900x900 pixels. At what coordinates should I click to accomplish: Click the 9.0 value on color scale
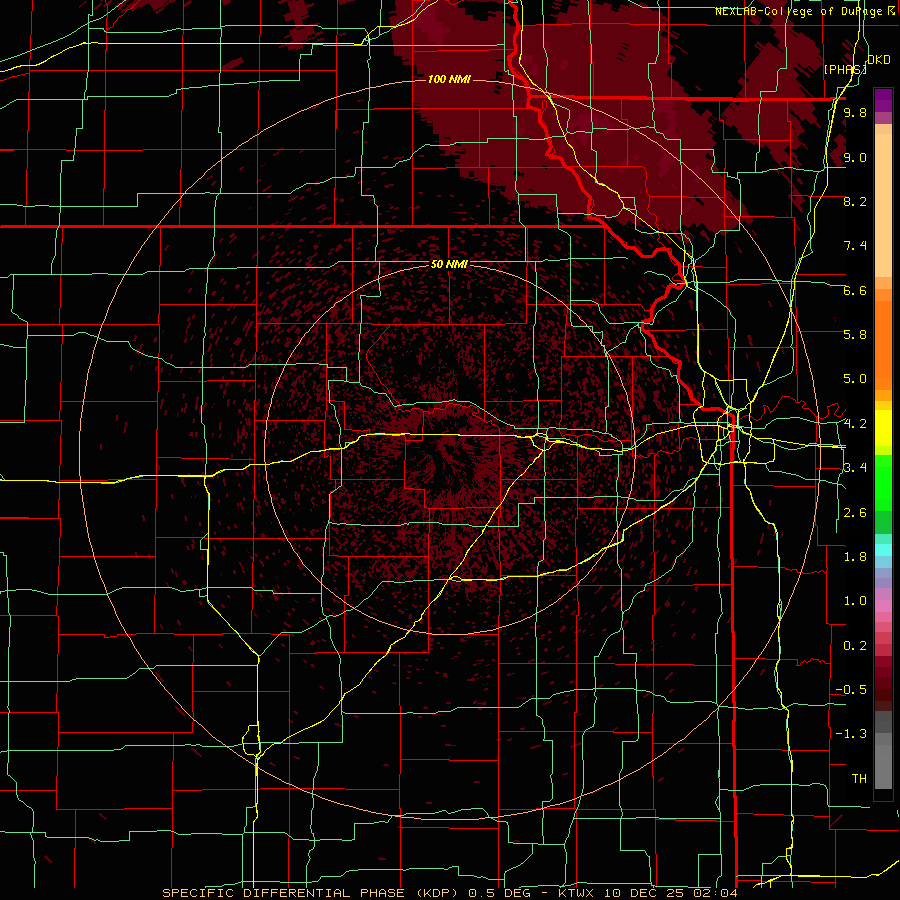pyautogui.click(x=855, y=158)
